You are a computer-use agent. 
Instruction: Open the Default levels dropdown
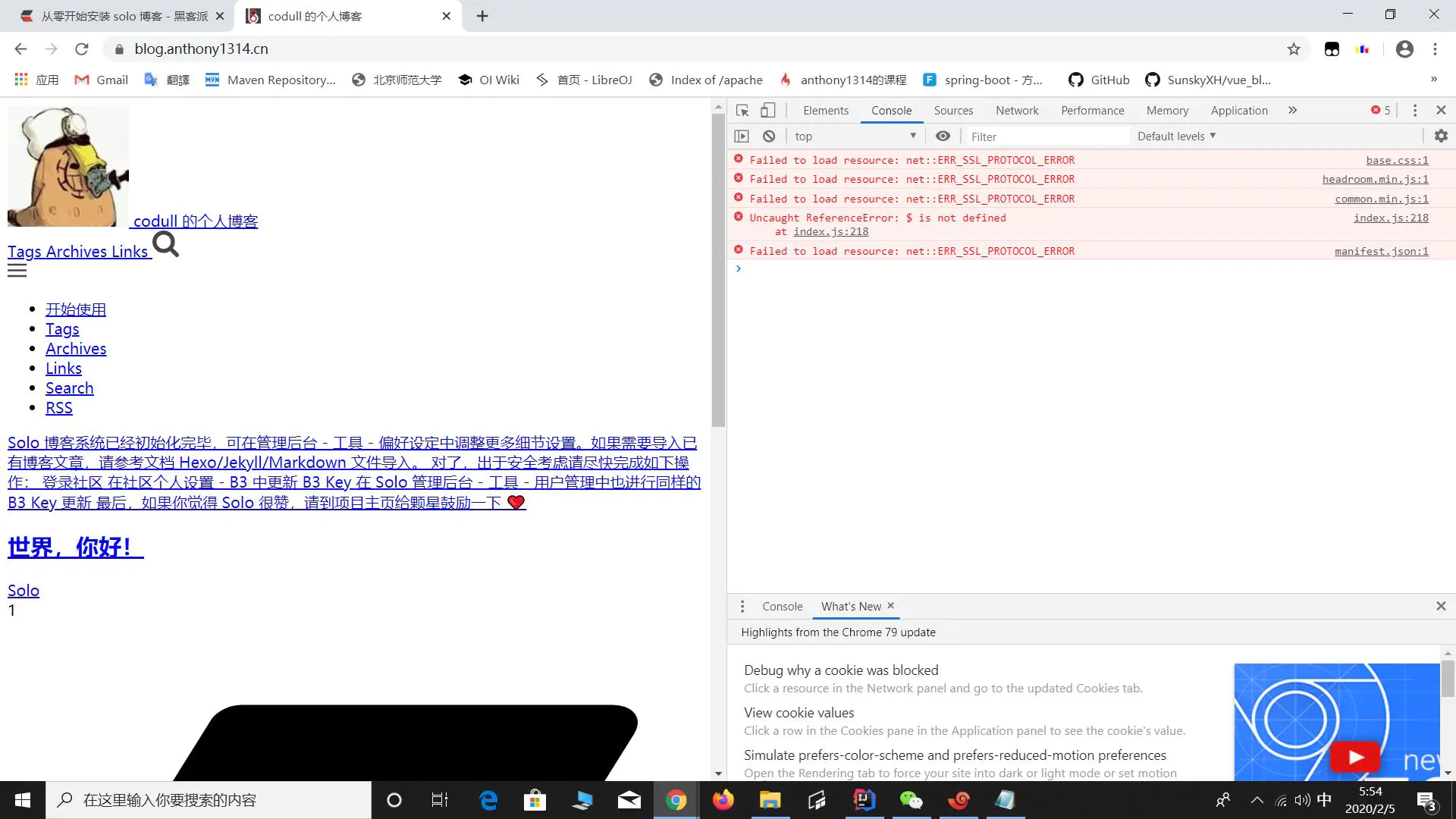(1176, 136)
